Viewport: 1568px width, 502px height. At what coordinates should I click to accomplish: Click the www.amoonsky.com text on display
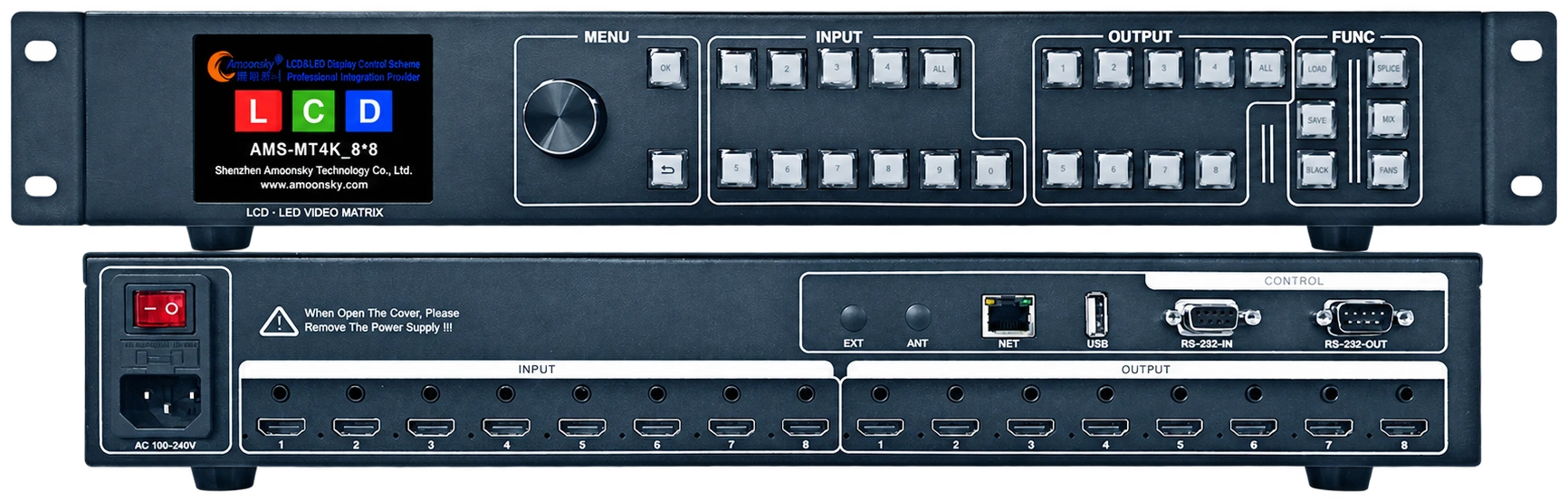pos(314,185)
